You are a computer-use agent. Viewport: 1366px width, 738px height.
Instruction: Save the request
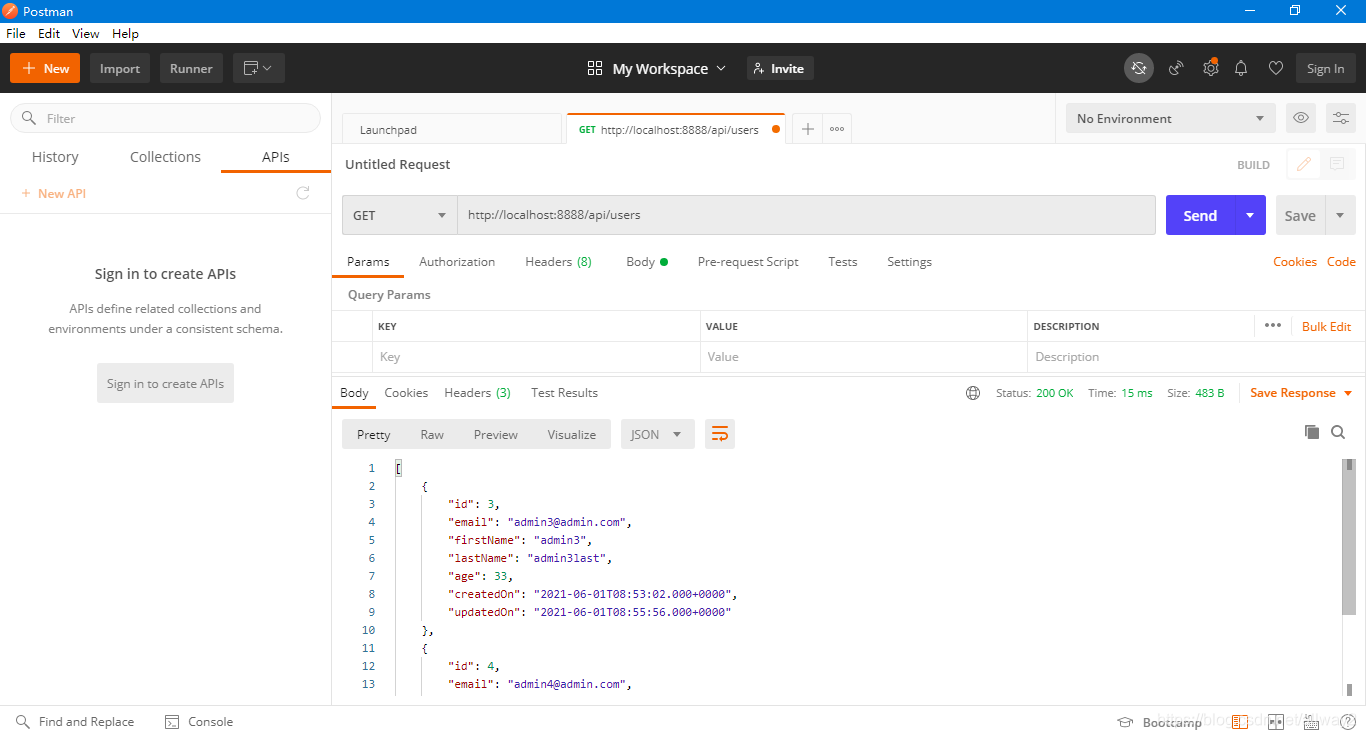(1300, 215)
